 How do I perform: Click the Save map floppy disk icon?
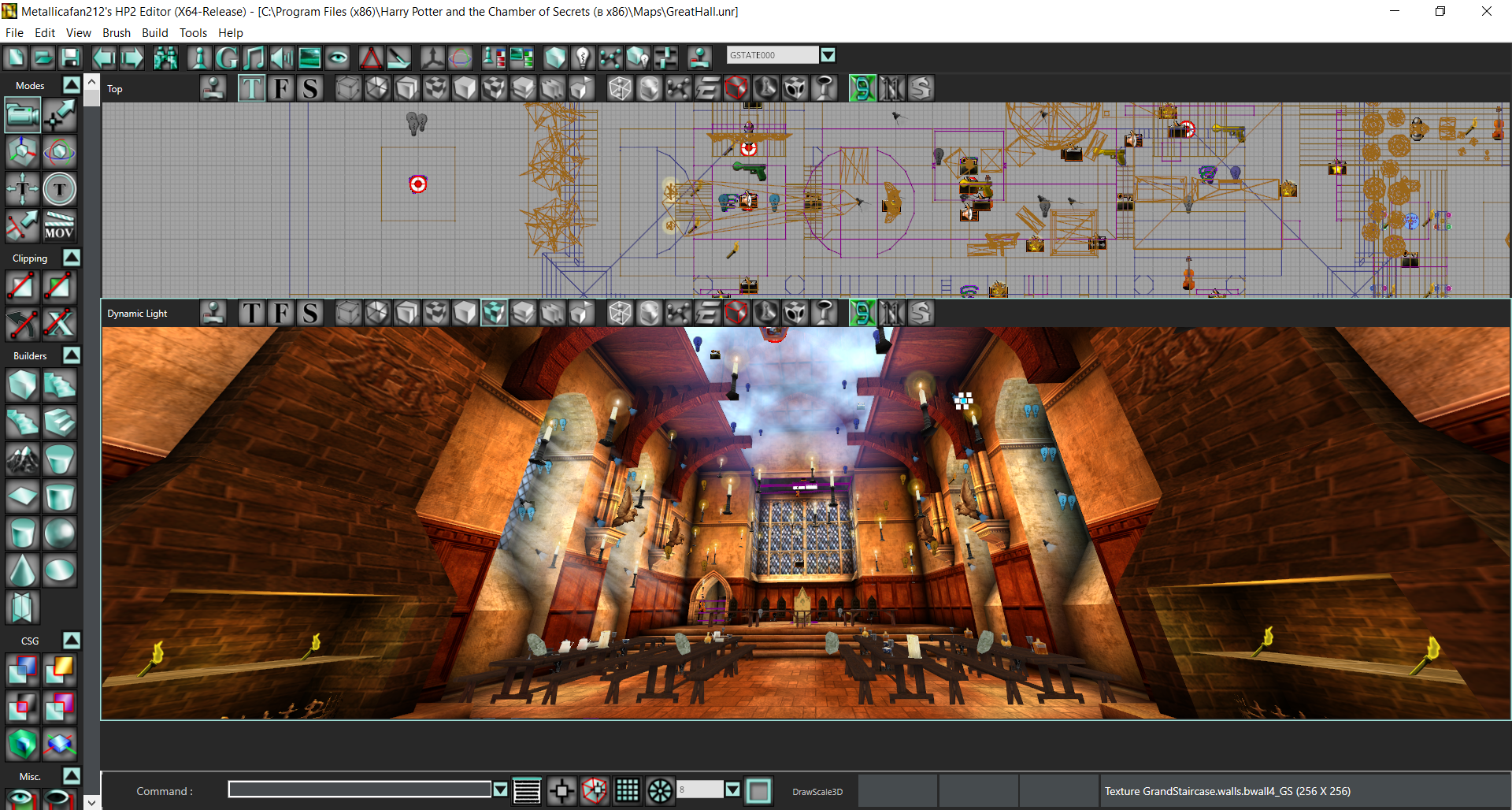click(71, 58)
